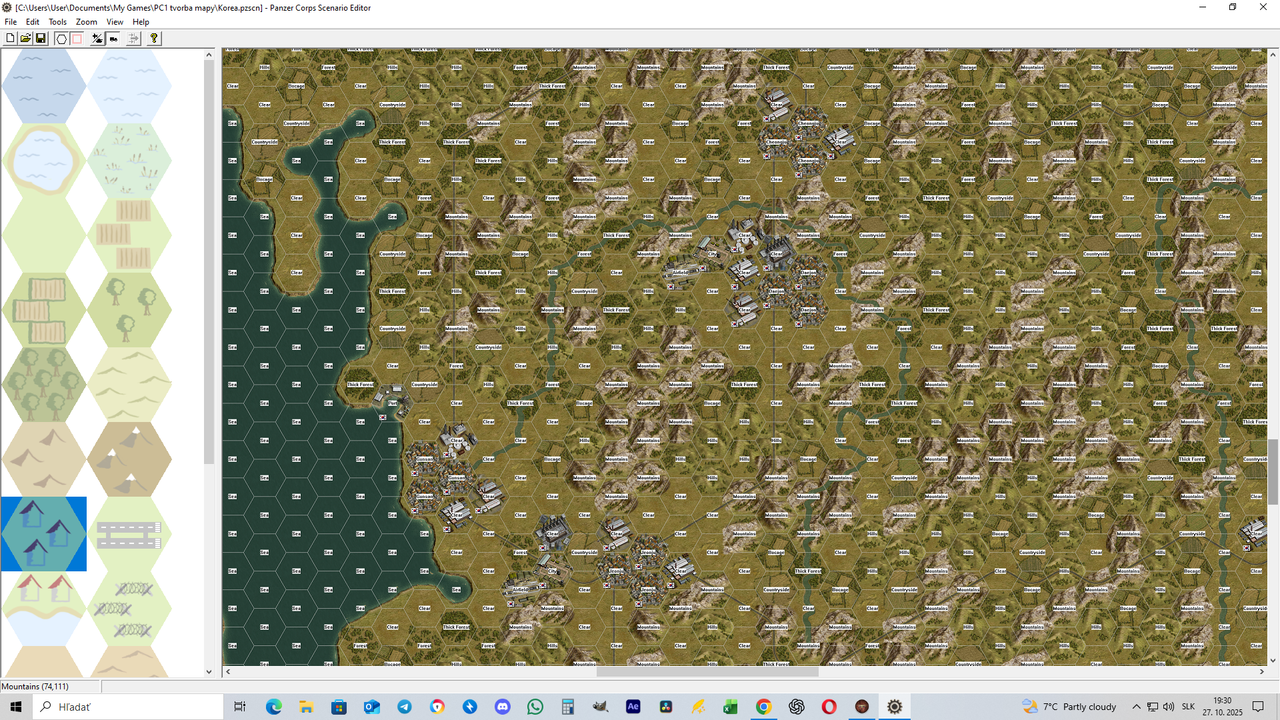Open help via the question mark icon
This screenshot has width=1280, height=720.
[x=154, y=38]
